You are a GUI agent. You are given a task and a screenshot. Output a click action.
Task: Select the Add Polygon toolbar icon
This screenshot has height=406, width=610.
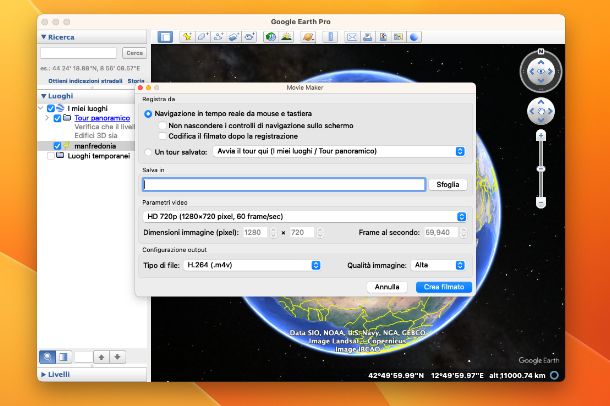point(203,37)
